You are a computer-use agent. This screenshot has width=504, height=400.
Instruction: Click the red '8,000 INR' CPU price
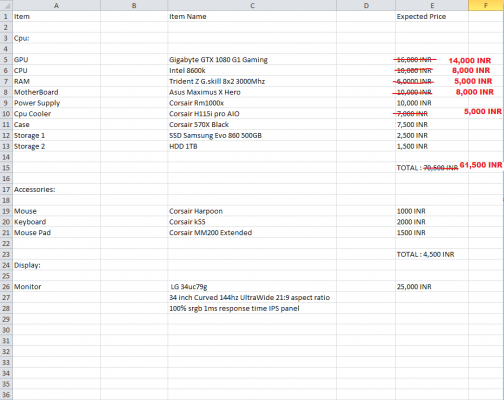471,71
